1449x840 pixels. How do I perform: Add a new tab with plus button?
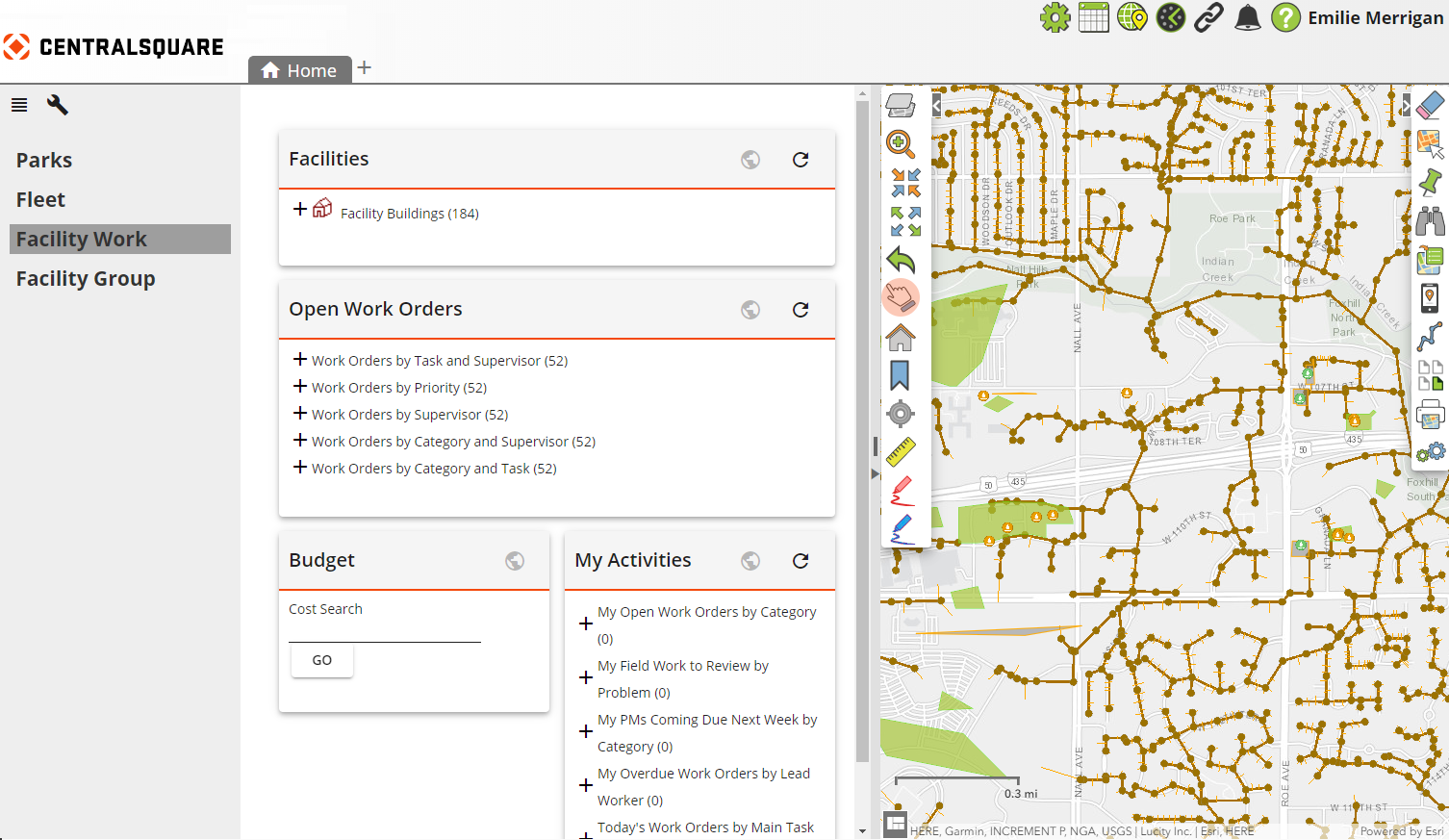tap(365, 67)
